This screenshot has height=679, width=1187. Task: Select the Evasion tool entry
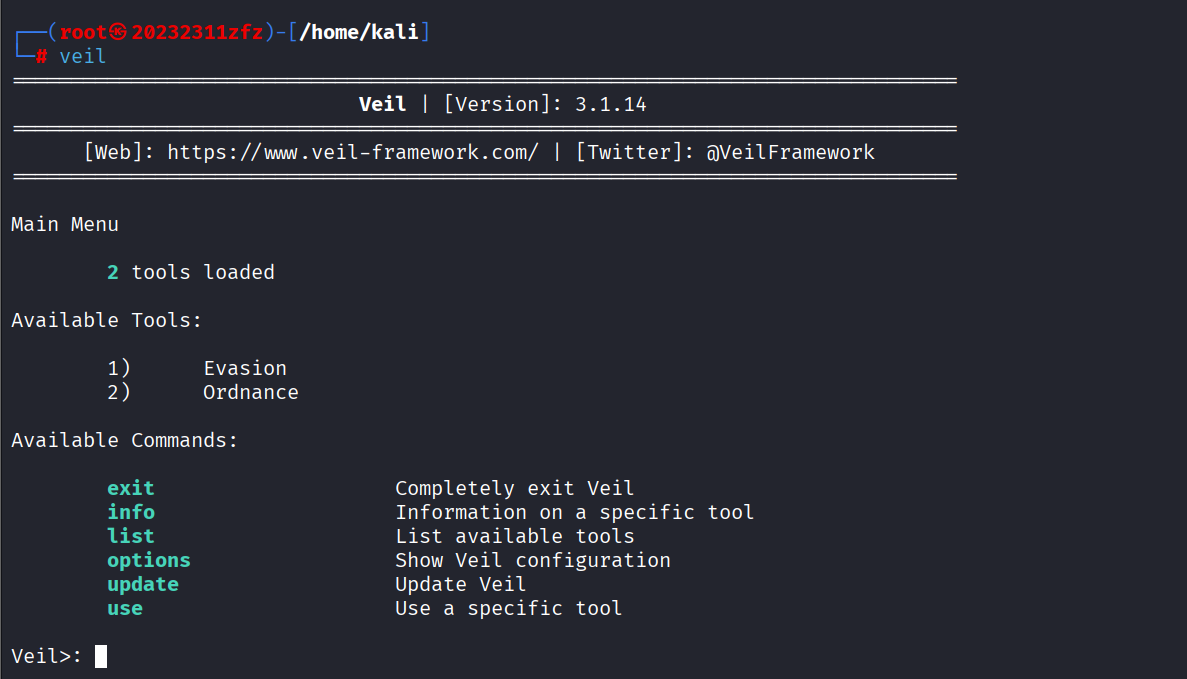point(245,368)
